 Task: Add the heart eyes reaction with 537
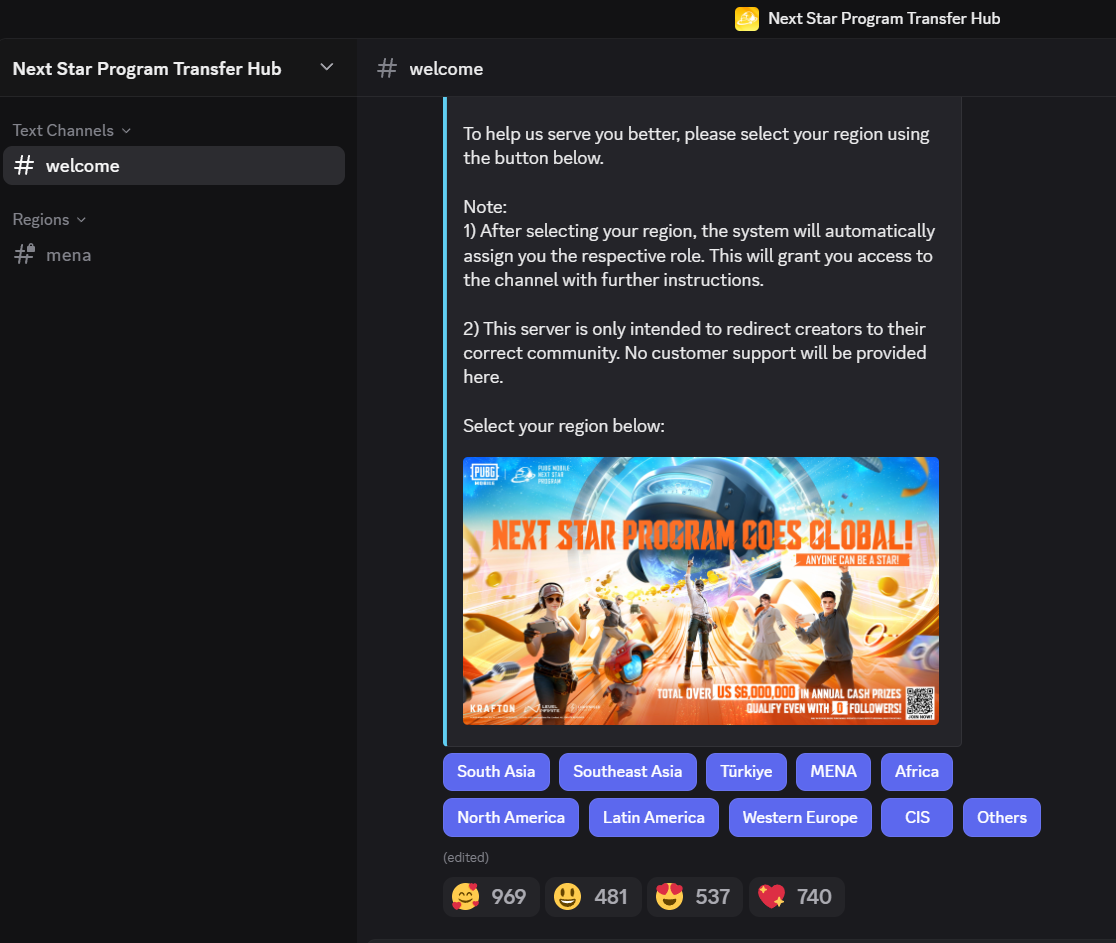[695, 897]
